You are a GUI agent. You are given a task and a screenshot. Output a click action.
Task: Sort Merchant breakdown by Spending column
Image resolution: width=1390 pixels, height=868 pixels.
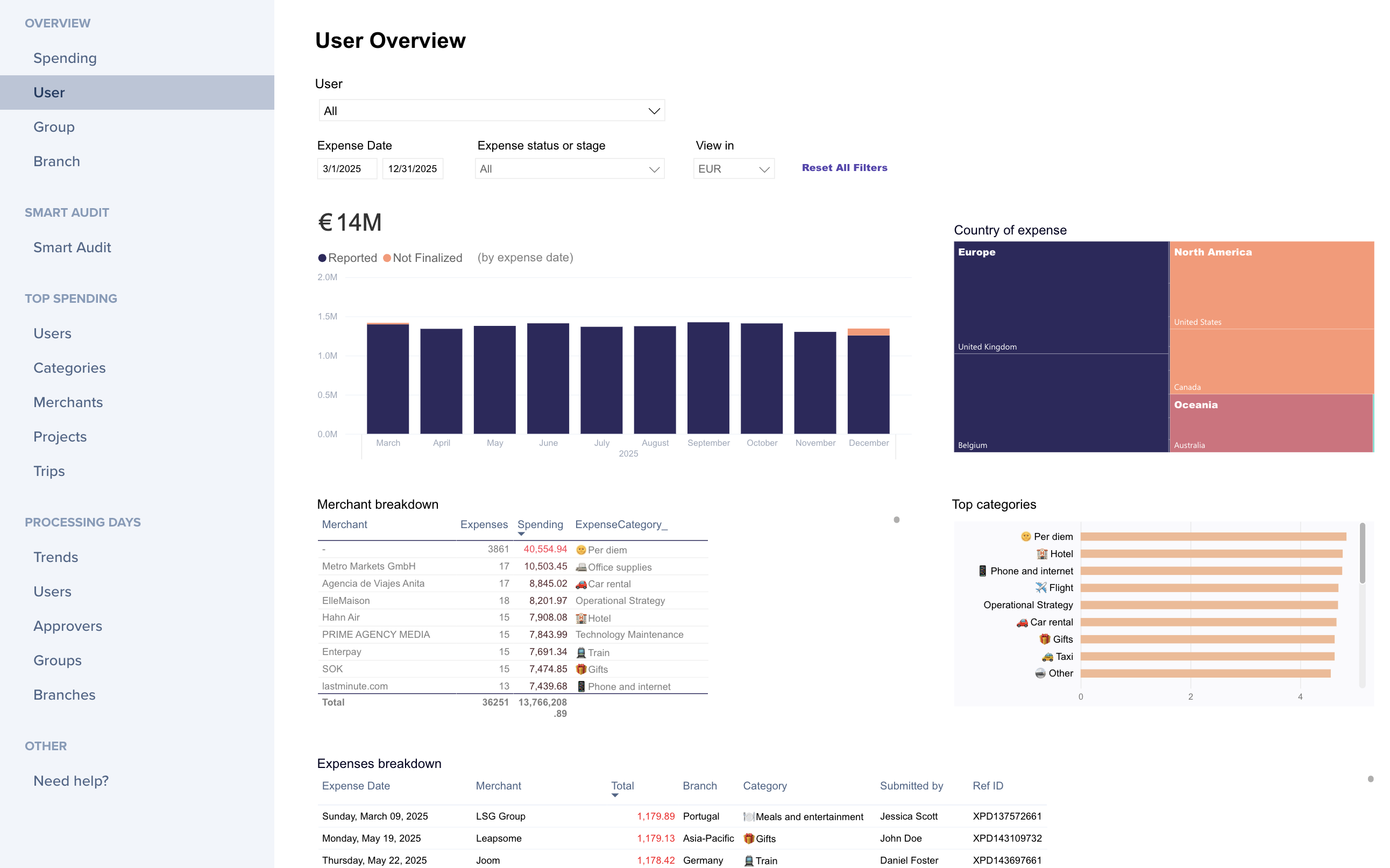click(540, 524)
